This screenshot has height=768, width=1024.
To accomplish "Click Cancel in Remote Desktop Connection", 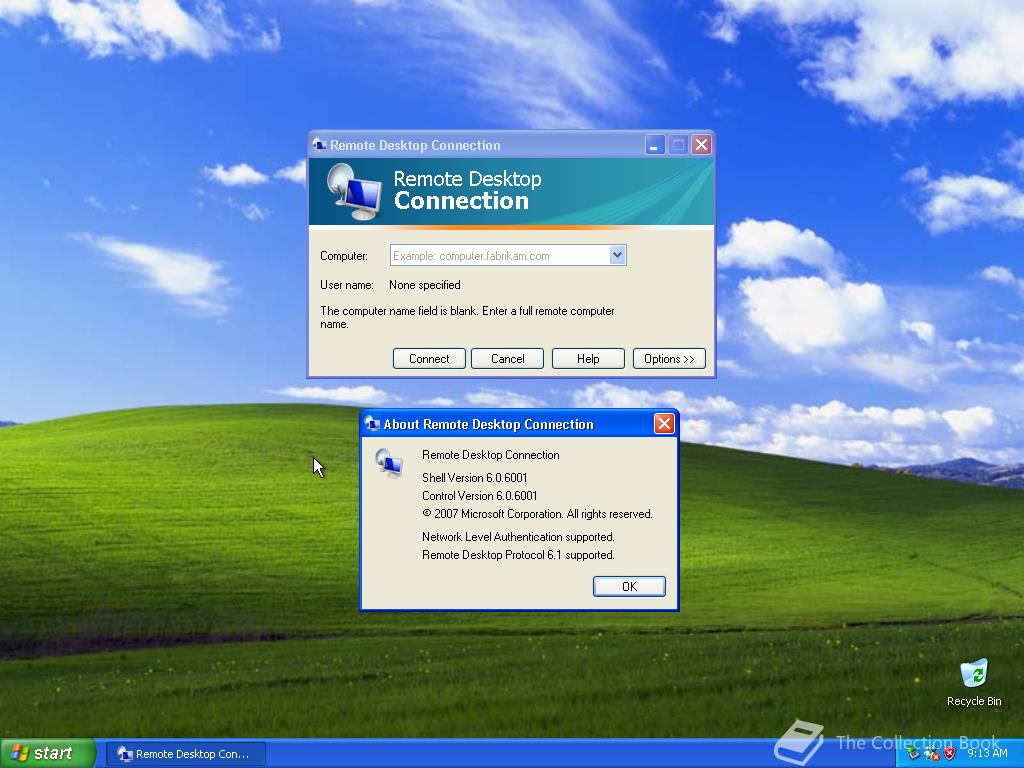I will point(507,359).
